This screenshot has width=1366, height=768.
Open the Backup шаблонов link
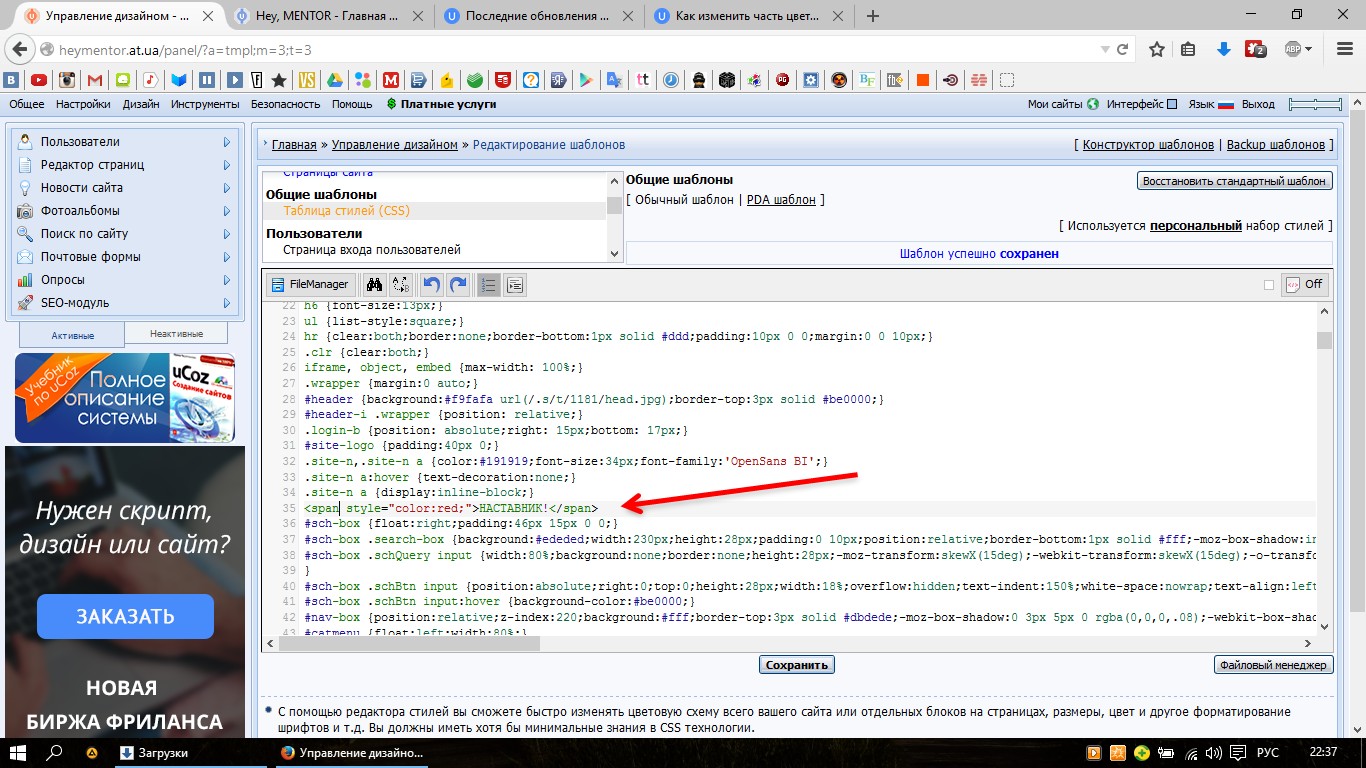coord(1275,145)
